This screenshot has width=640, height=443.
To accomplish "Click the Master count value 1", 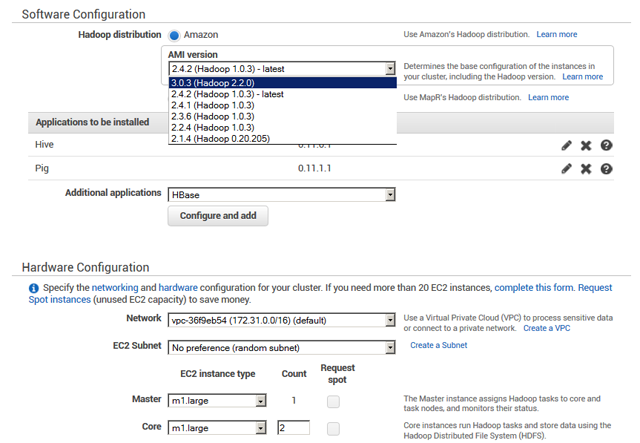I will [x=293, y=401].
